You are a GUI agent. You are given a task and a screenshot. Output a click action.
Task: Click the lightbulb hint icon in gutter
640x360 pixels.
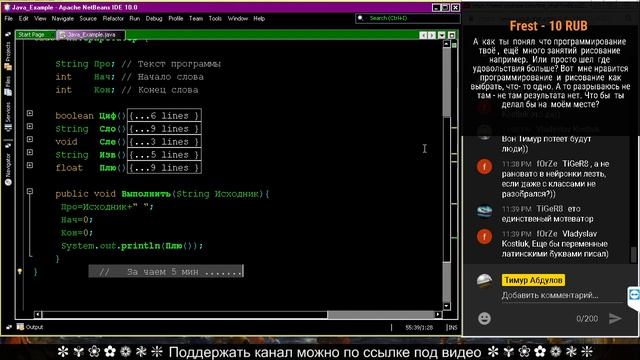tap(19, 271)
